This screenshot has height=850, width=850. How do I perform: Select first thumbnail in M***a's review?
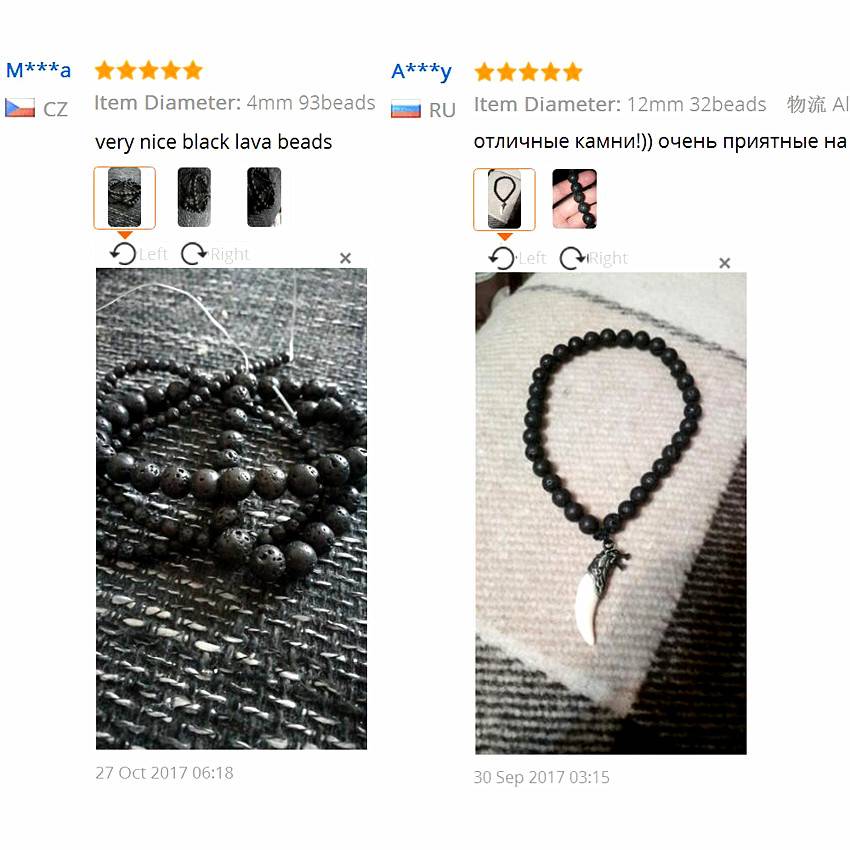(125, 198)
